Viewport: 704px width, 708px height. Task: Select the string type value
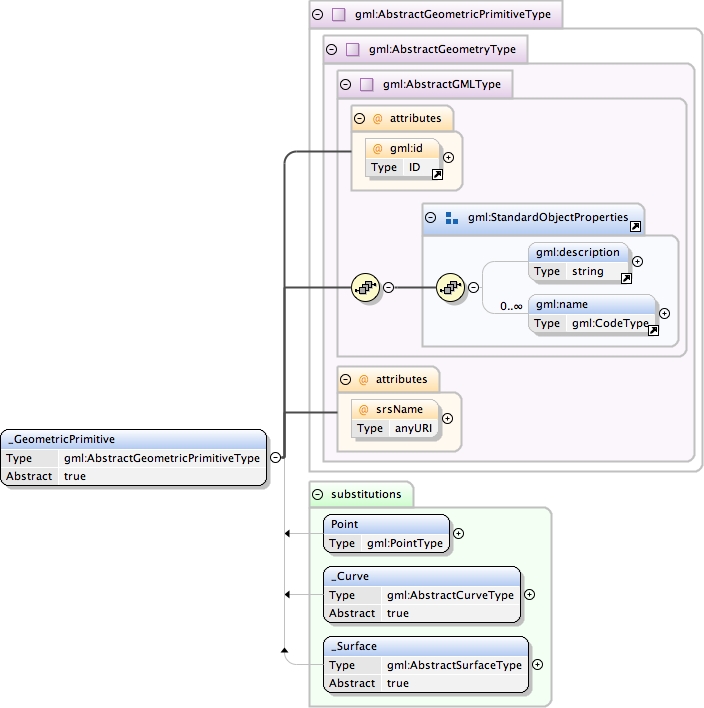pyautogui.click(x=587, y=271)
